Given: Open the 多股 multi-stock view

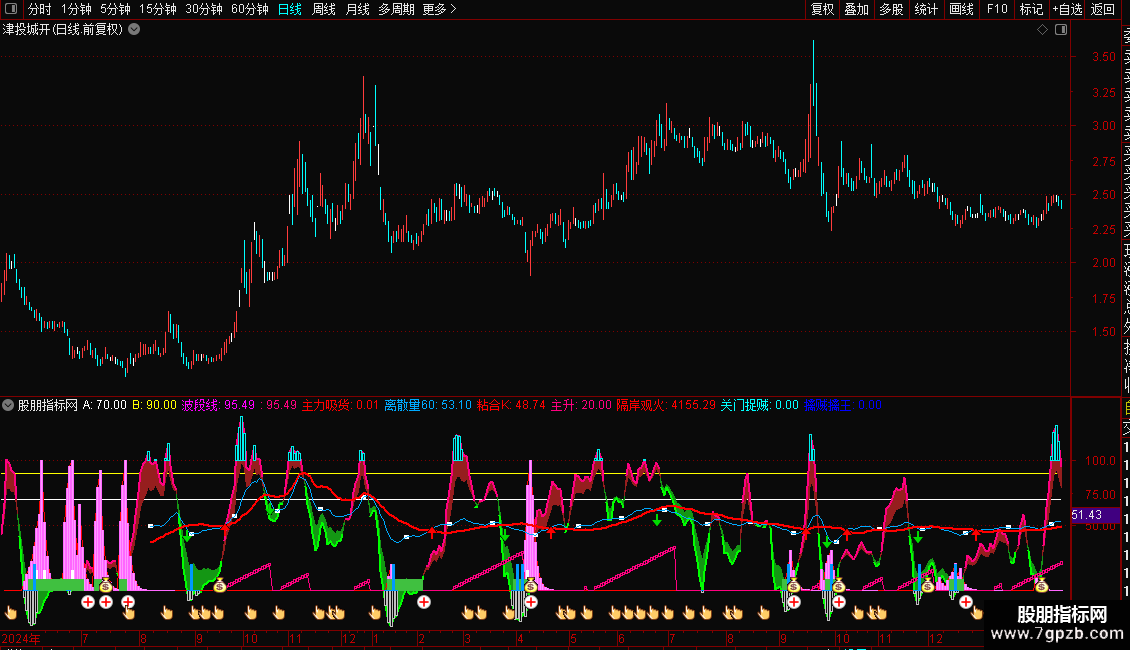Looking at the screenshot, I should pyautogui.click(x=891, y=9).
